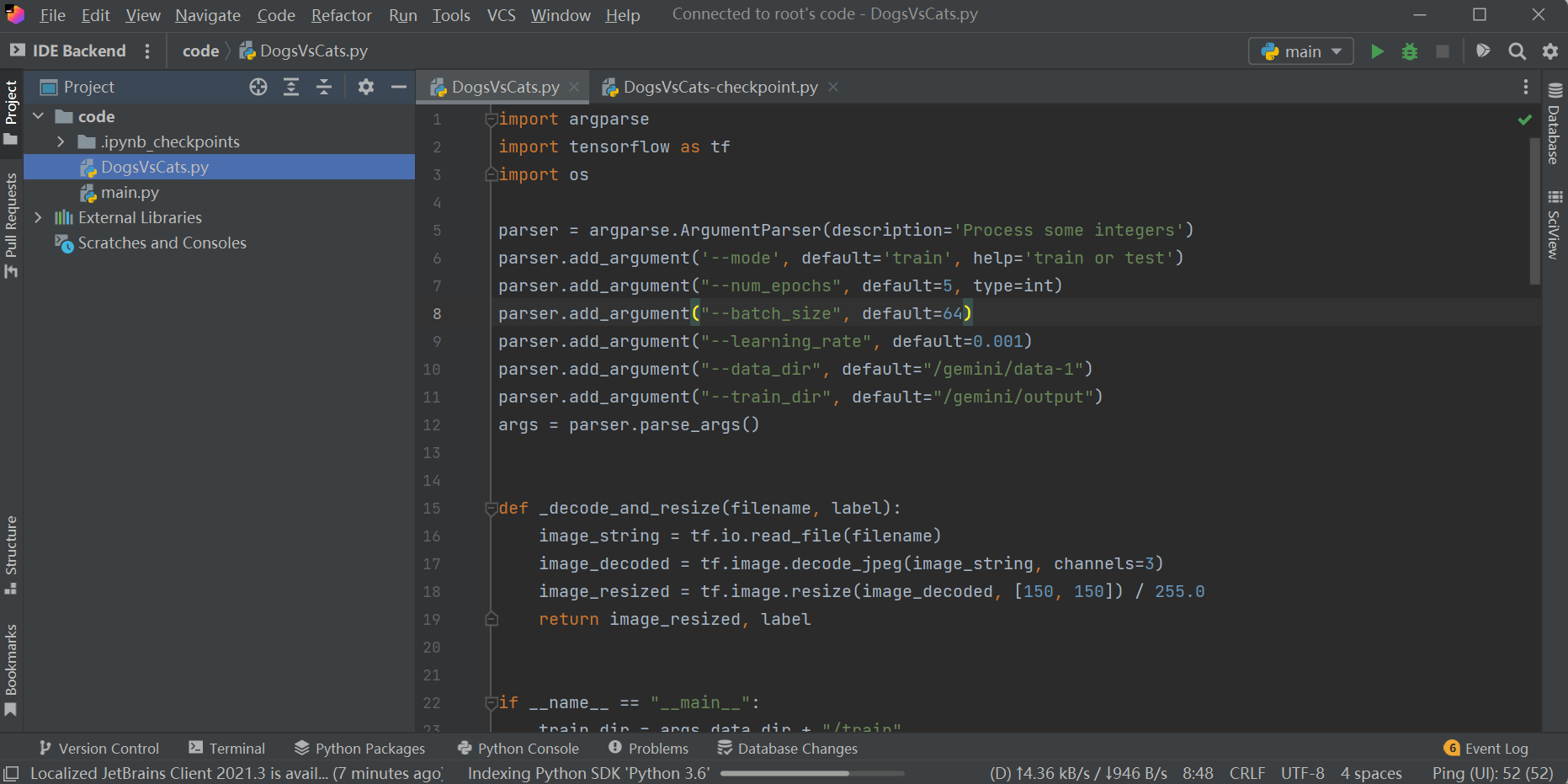The image size is (1568, 784).
Task: Open IDE settings via the top-right gear icon
Action: (x=1550, y=51)
